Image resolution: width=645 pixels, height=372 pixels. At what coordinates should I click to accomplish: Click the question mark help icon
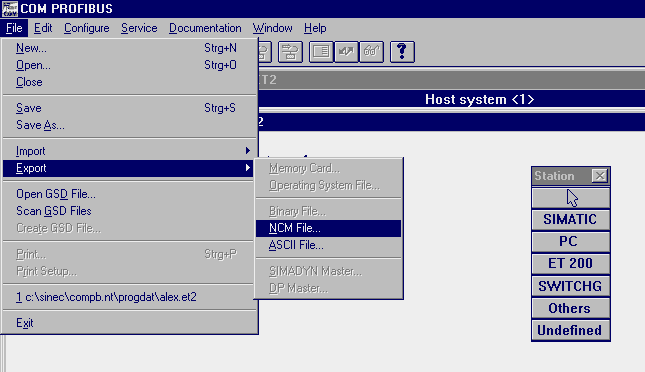pyautogui.click(x=402, y=52)
